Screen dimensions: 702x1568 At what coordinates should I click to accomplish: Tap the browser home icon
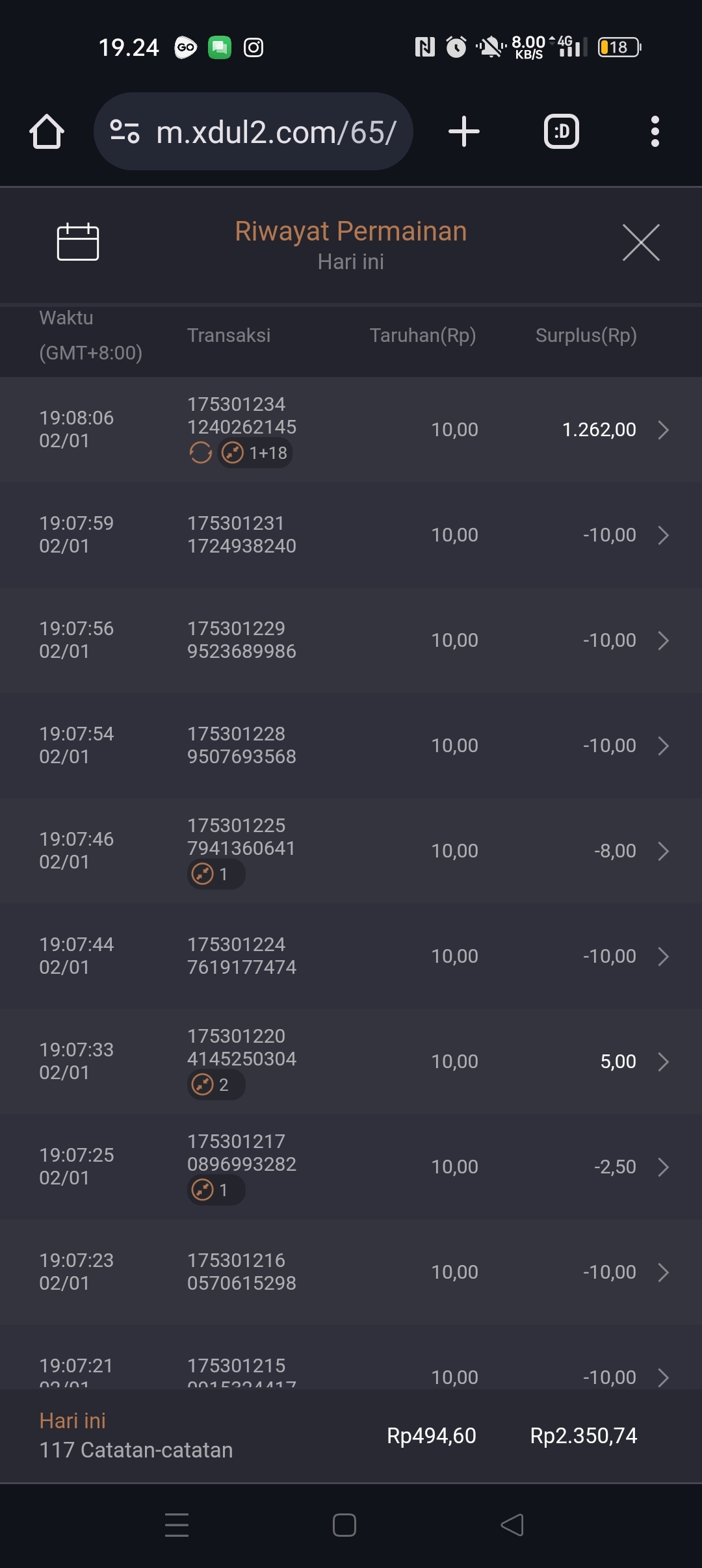(x=47, y=132)
